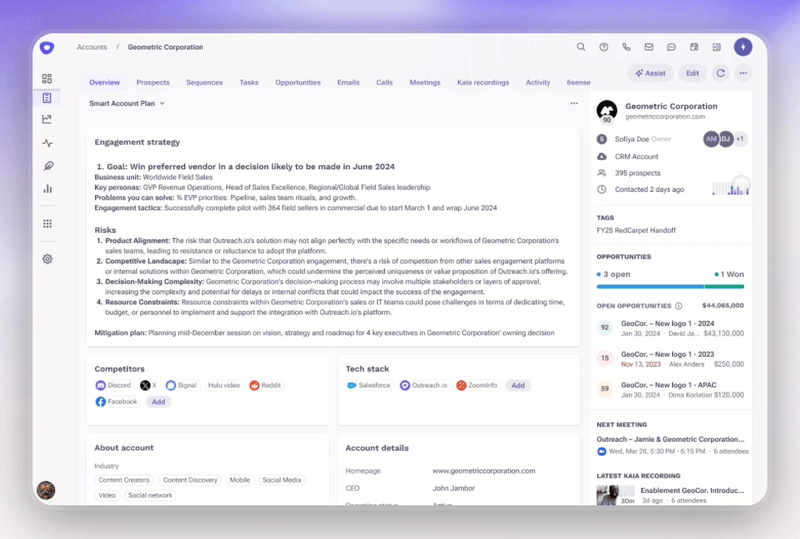
Task: Click the help question mark icon
Action: click(x=604, y=47)
